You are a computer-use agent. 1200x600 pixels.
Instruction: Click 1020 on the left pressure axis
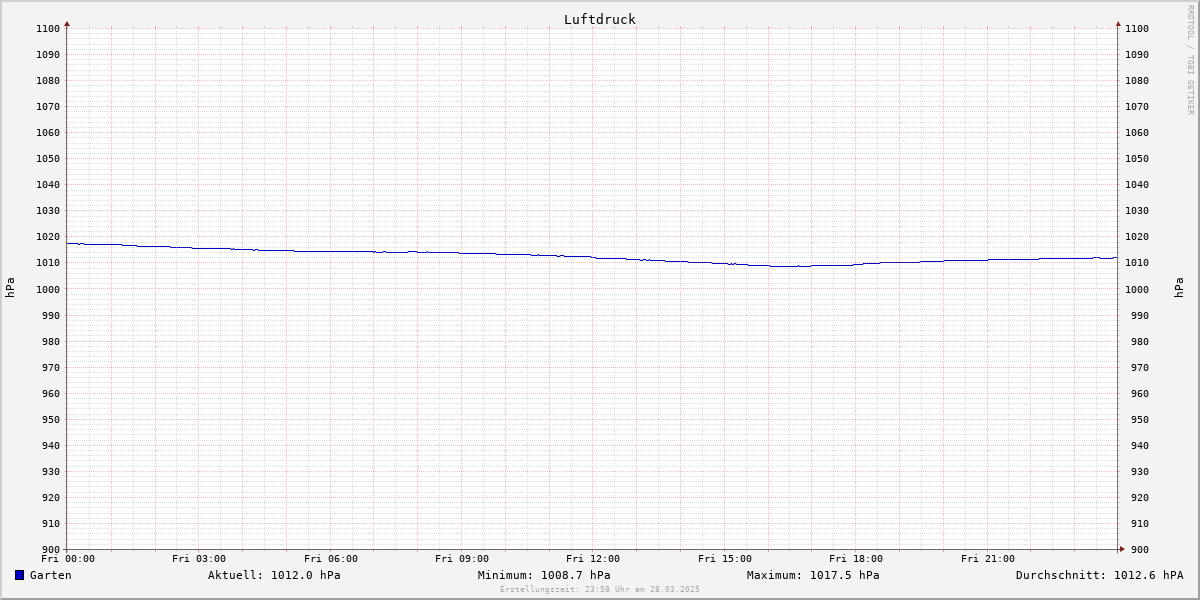point(48,237)
